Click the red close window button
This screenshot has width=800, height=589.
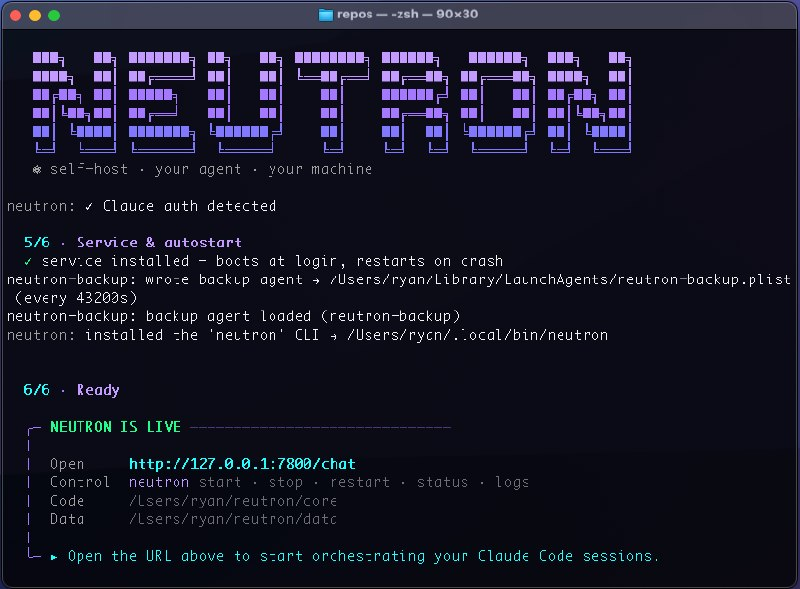click(x=15, y=15)
